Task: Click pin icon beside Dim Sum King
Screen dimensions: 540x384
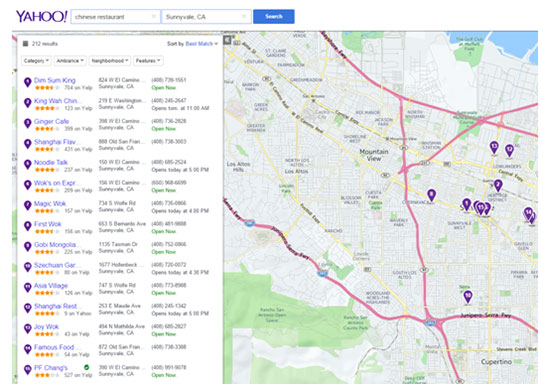Action: click(28, 82)
